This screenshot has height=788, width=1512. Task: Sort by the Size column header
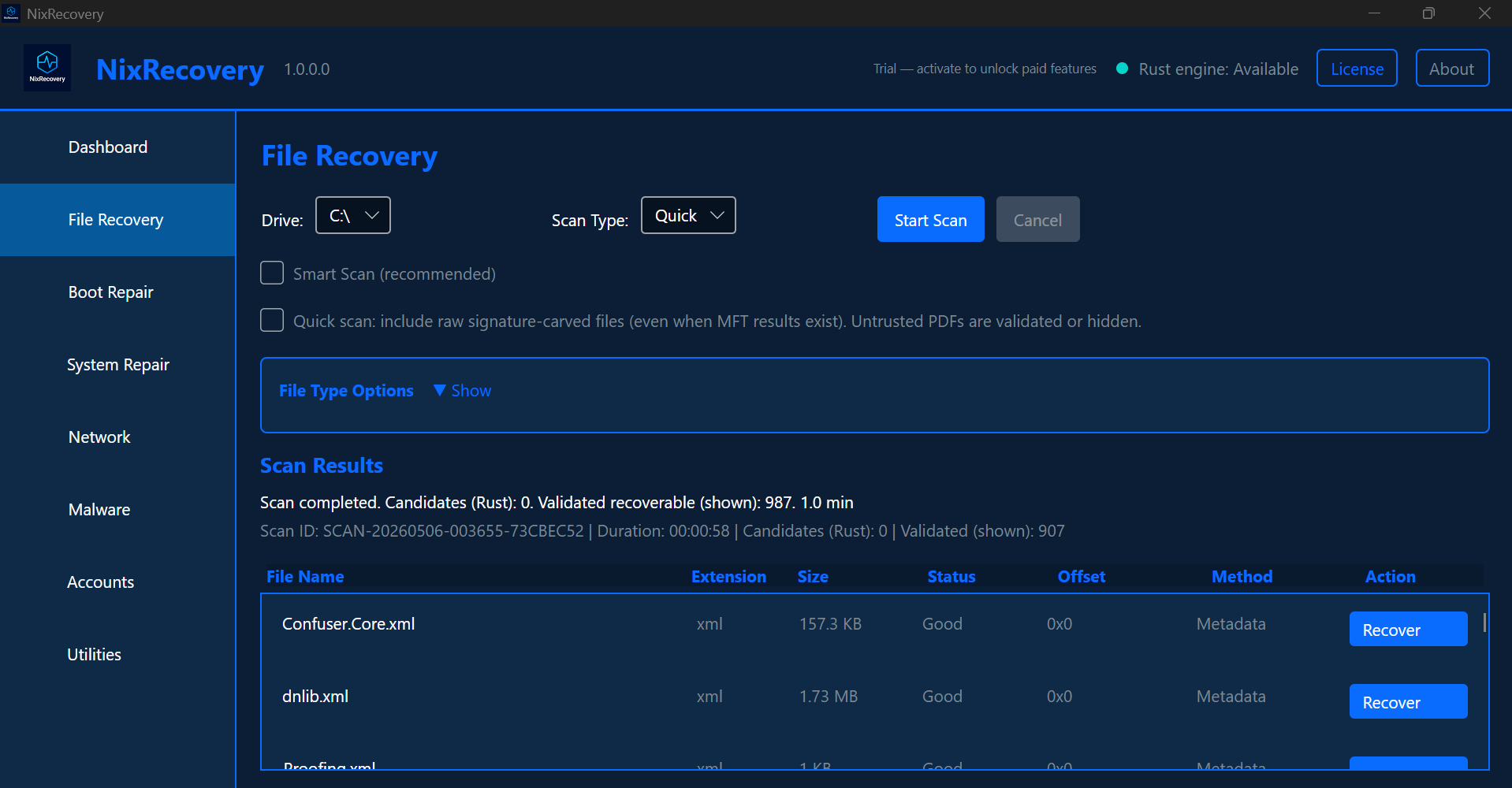point(813,577)
